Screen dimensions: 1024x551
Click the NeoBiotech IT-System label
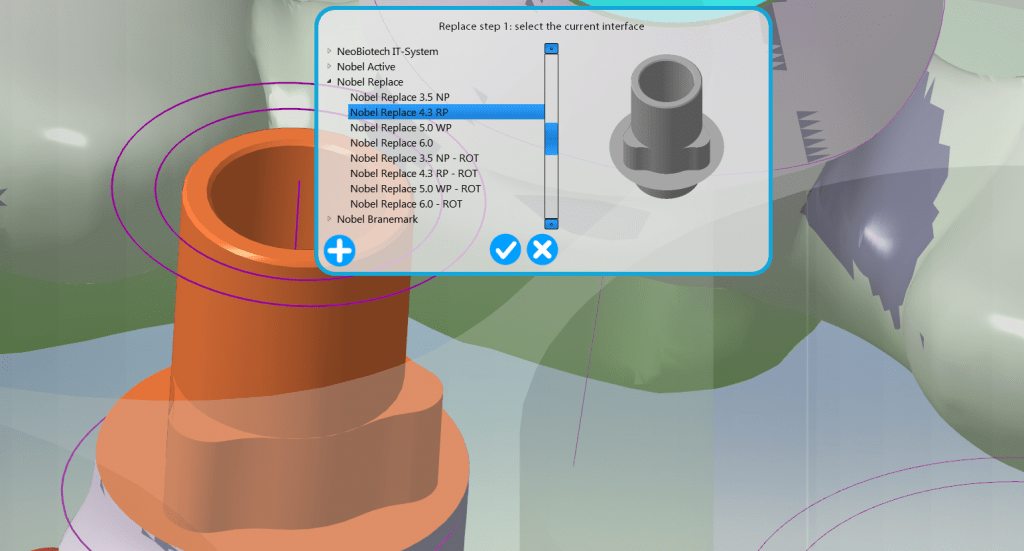[x=387, y=51]
